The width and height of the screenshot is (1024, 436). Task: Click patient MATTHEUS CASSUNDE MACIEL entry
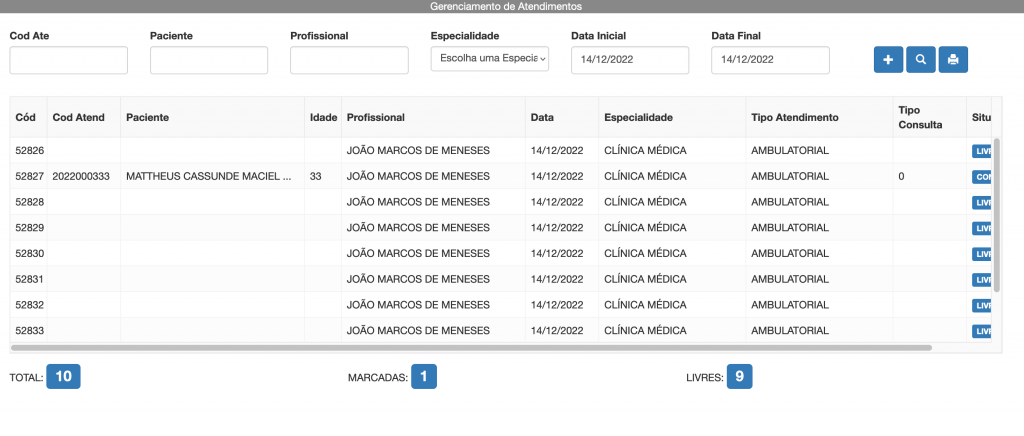[x=208, y=176]
